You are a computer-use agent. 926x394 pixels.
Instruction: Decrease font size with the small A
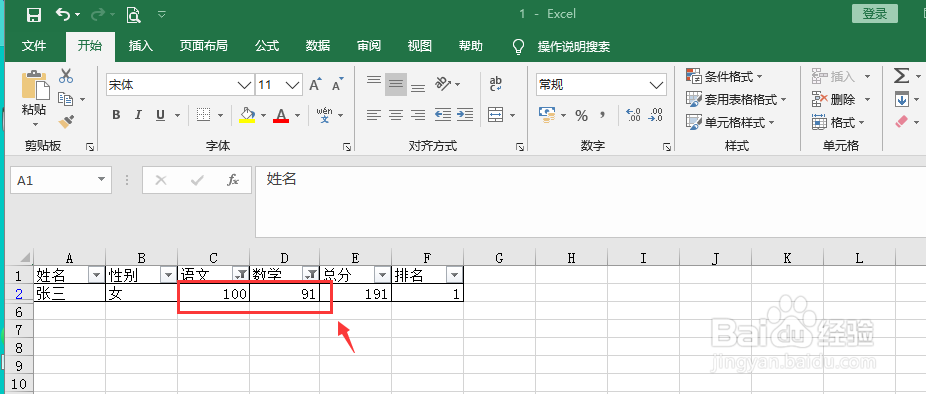tap(337, 85)
